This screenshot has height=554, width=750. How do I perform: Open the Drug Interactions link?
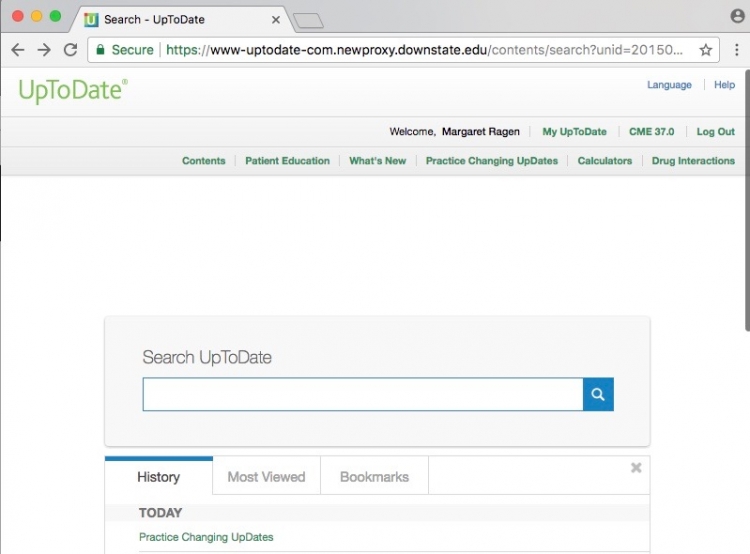pyautogui.click(x=693, y=161)
